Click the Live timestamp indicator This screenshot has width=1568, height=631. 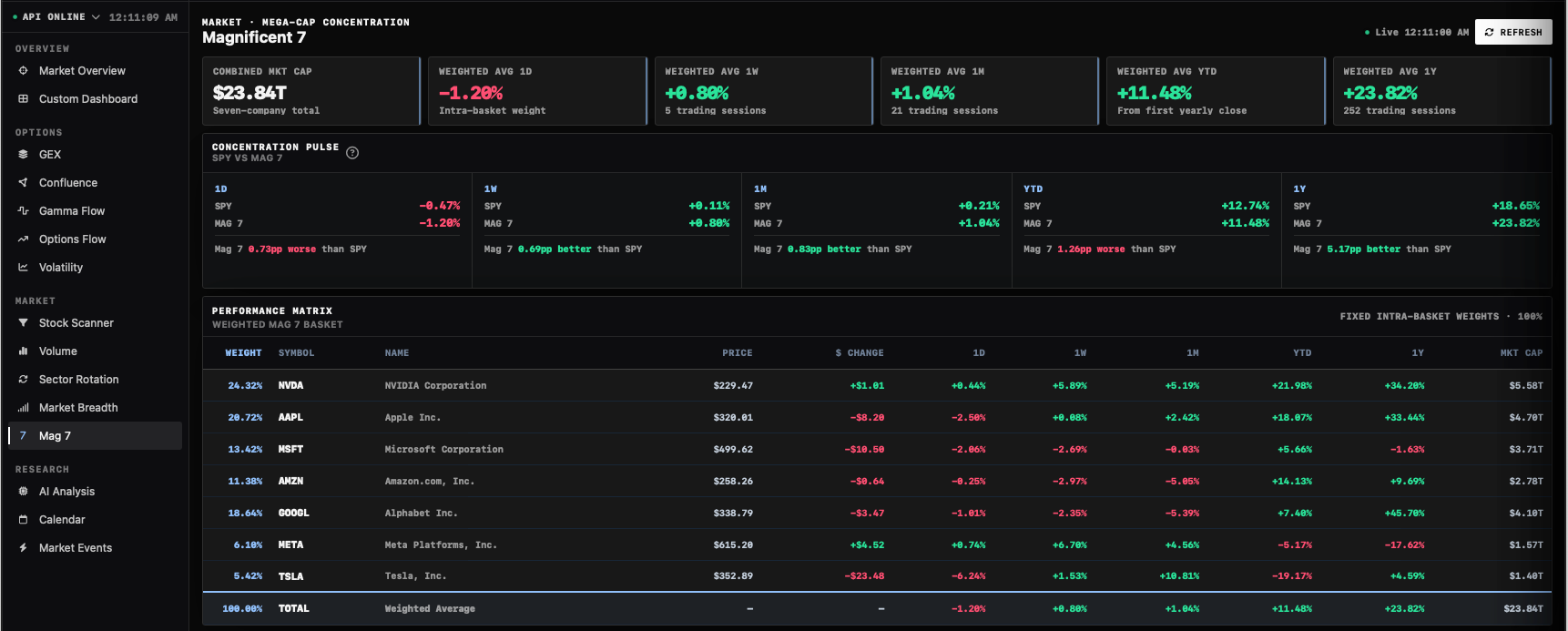[1417, 32]
